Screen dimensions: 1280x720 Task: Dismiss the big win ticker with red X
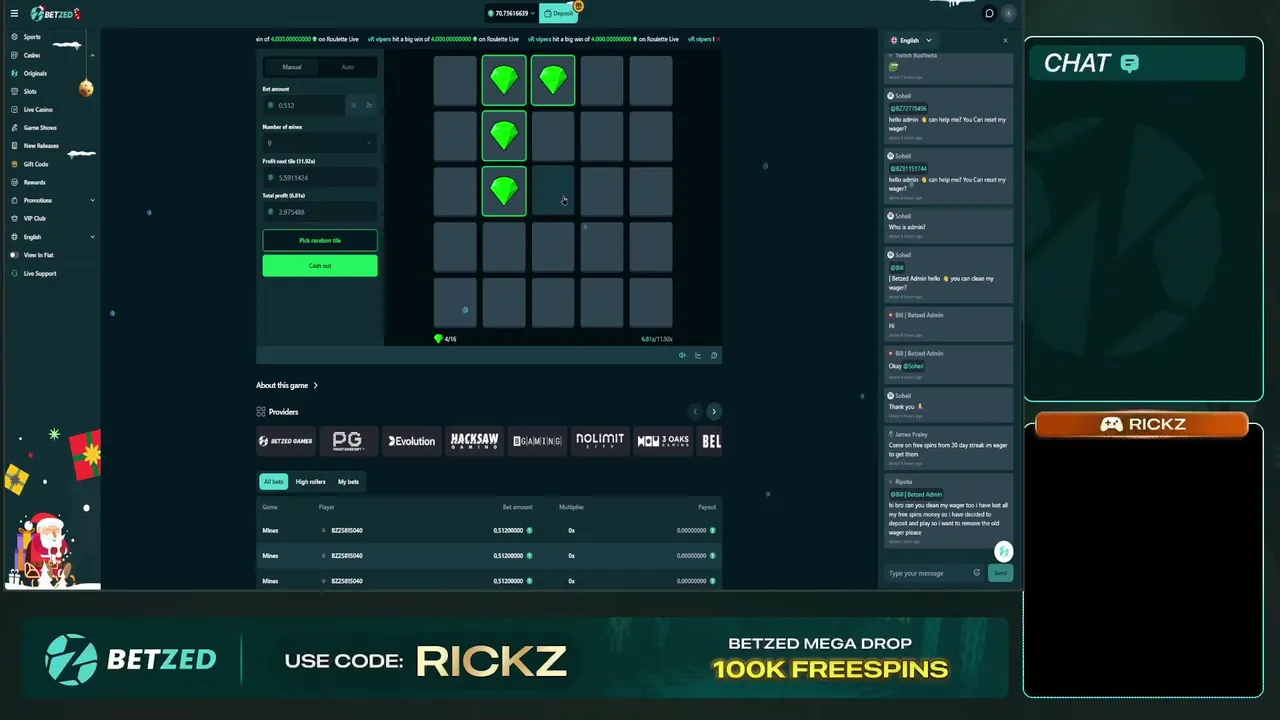pos(718,39)
